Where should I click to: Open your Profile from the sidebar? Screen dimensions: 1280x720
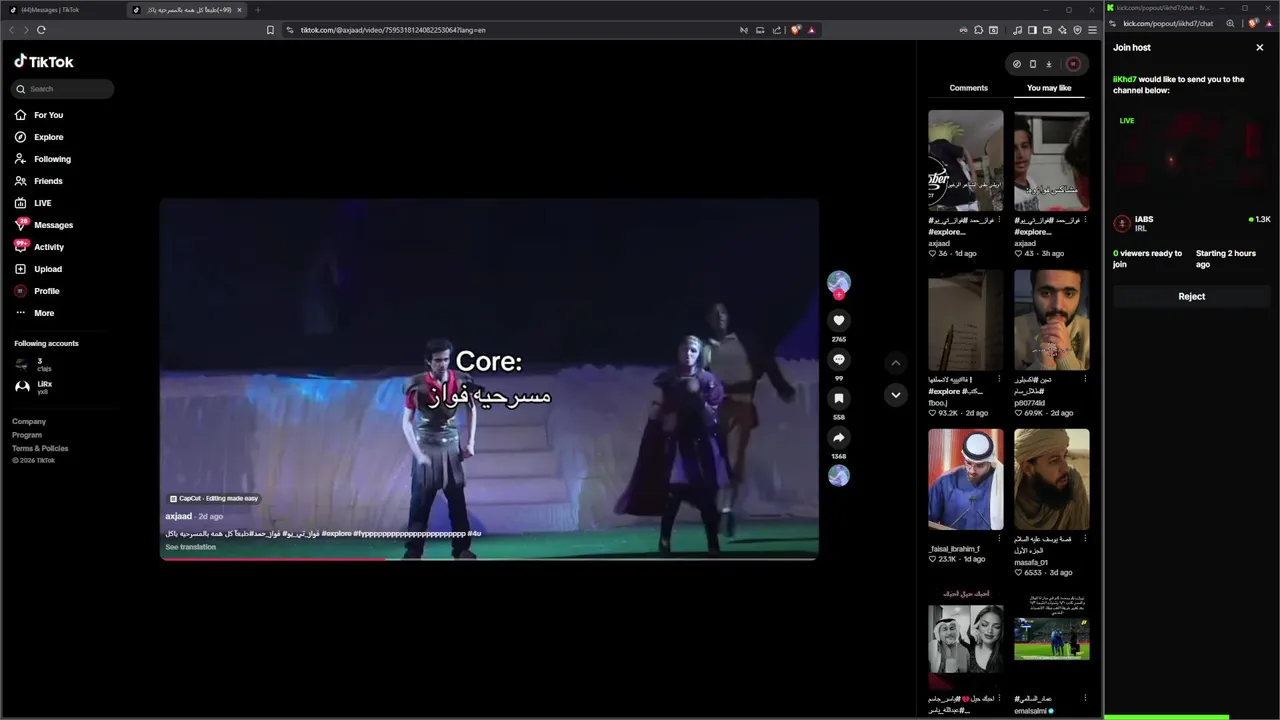(38, 291)
